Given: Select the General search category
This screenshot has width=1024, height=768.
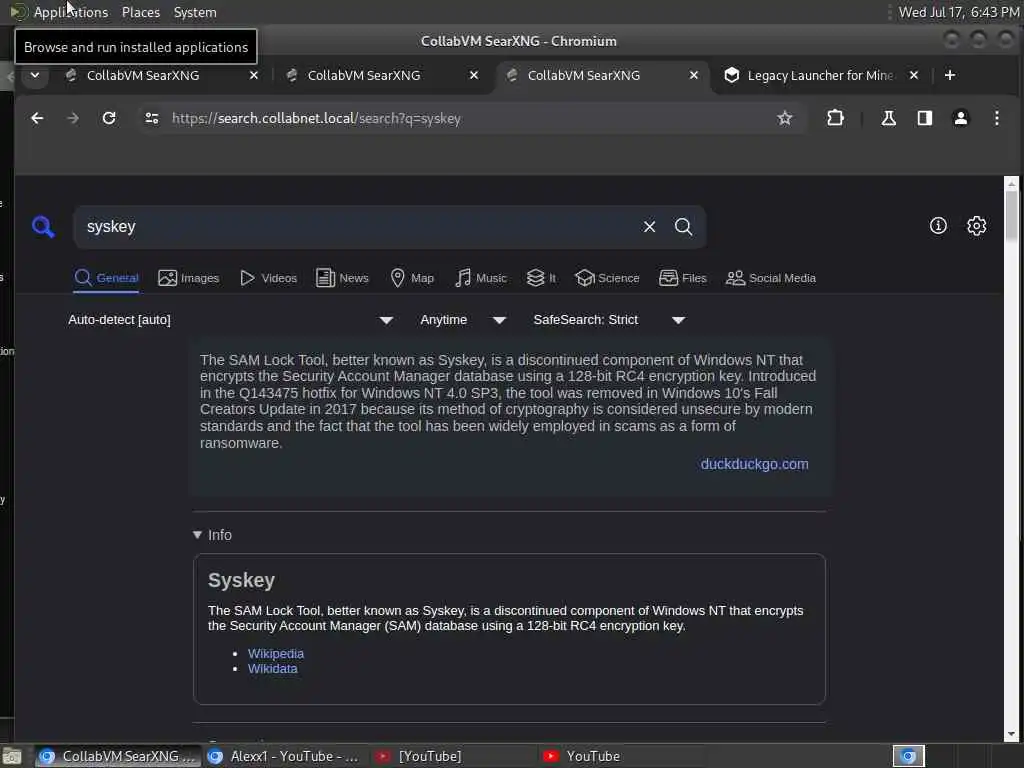Looking at the screenshot, I should tap(106, 278).
